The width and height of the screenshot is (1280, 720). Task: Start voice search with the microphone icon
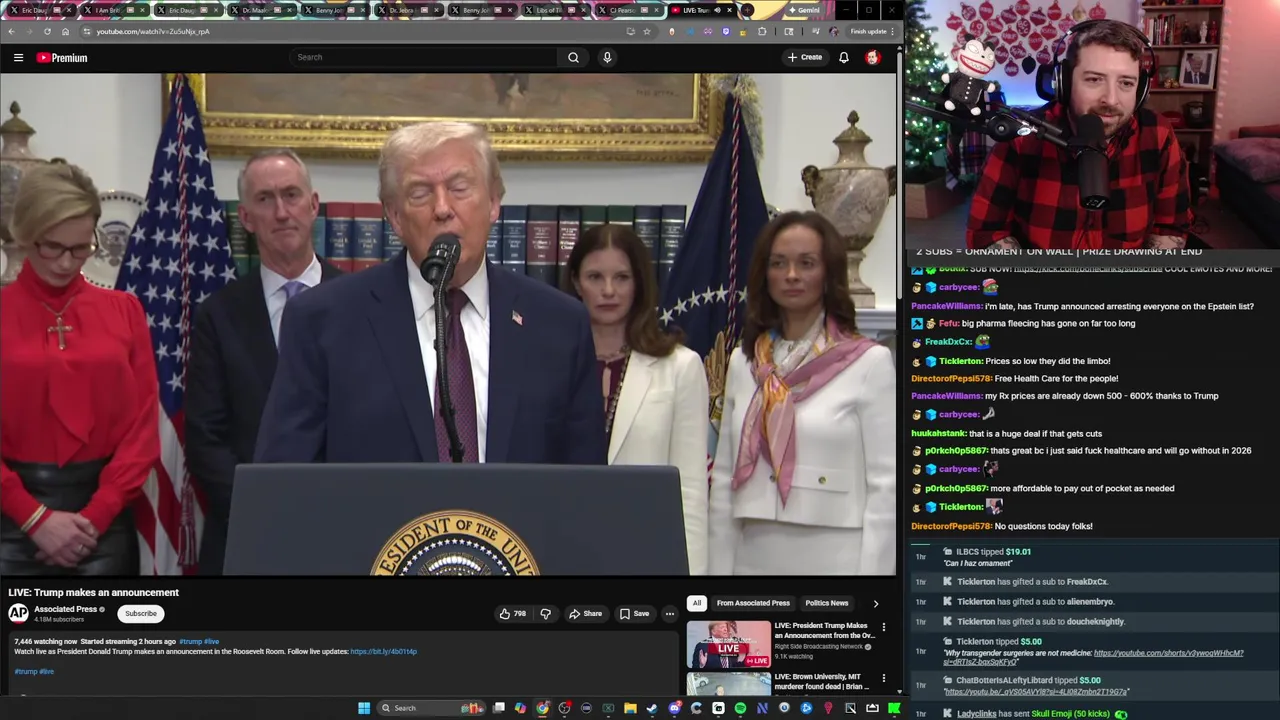[x=607, y=57]
